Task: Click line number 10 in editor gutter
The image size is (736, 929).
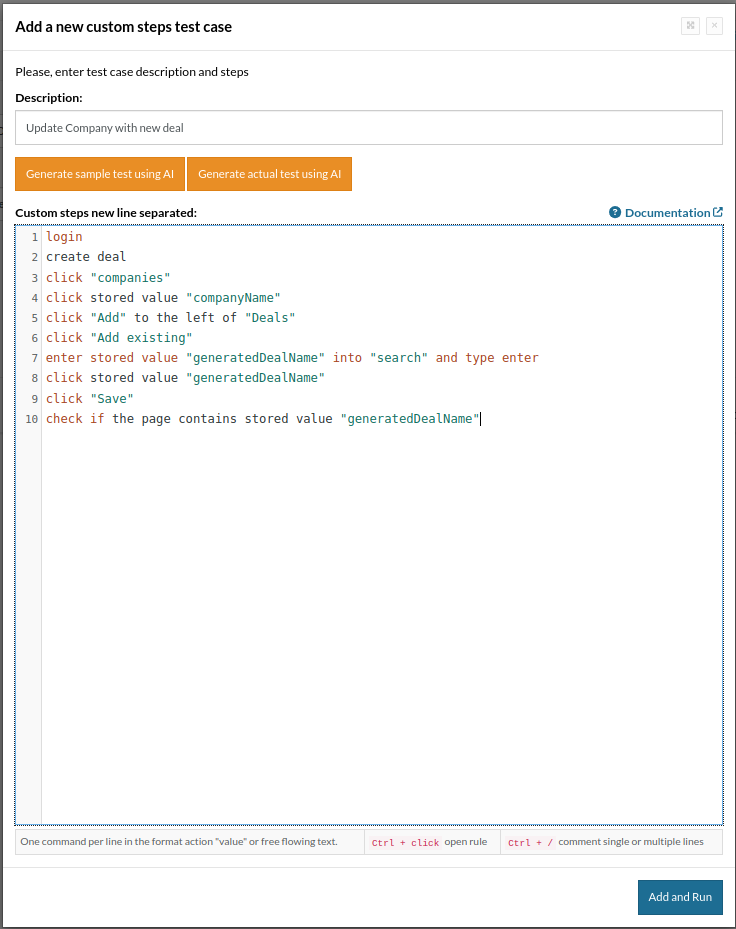Action: click(32, 419)
